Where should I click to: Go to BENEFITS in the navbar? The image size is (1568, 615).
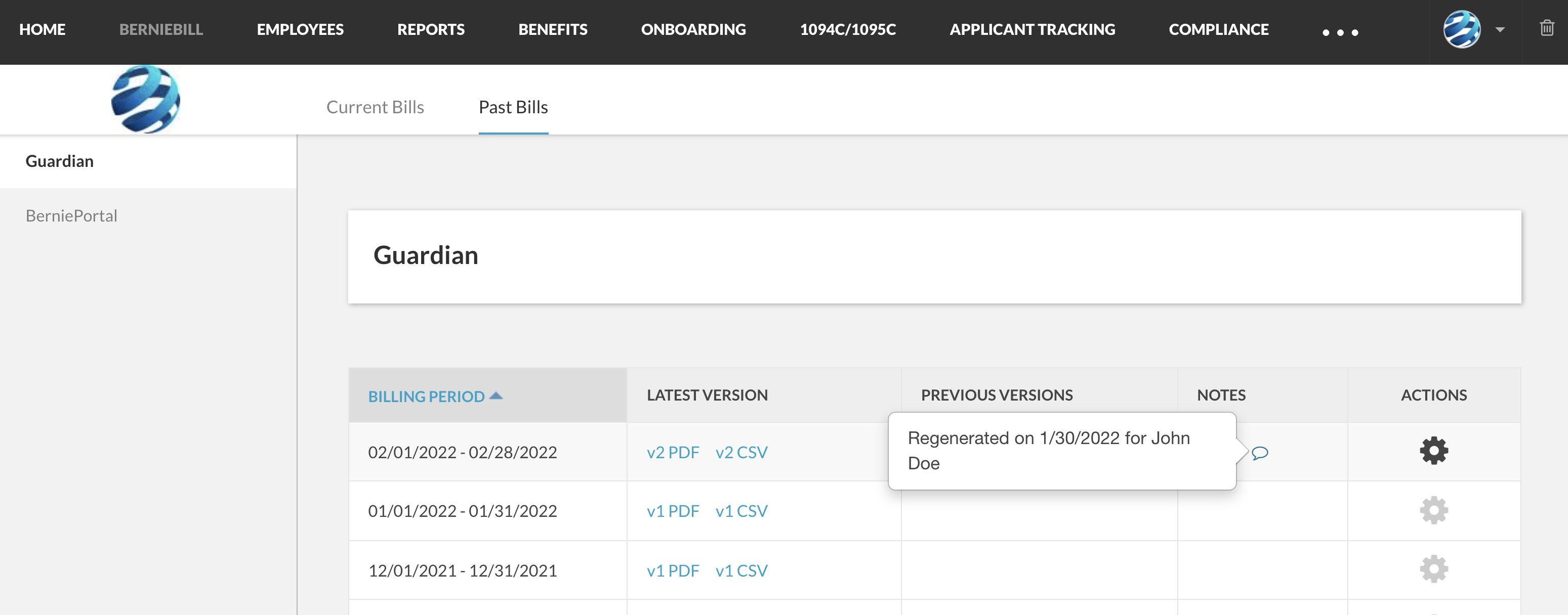tap(553, 29)
